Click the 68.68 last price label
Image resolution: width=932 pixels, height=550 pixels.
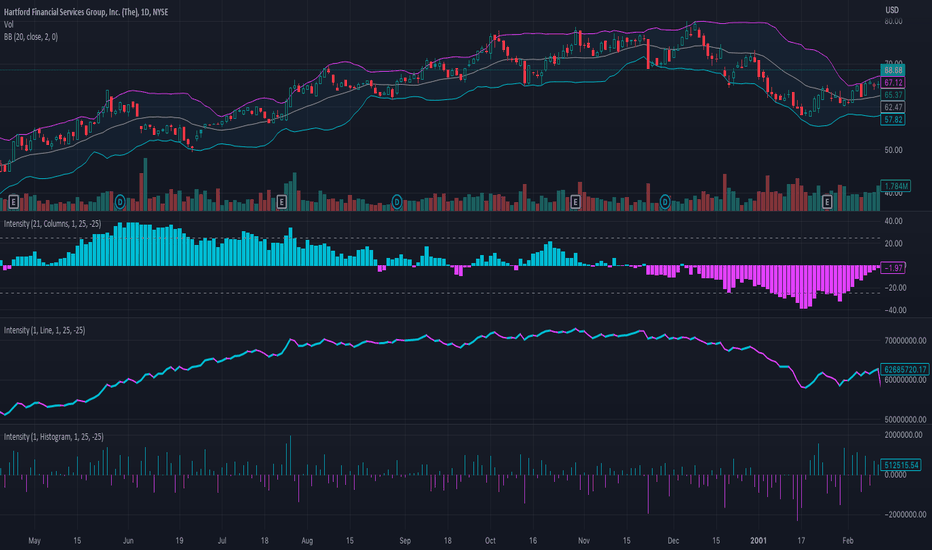893,70
